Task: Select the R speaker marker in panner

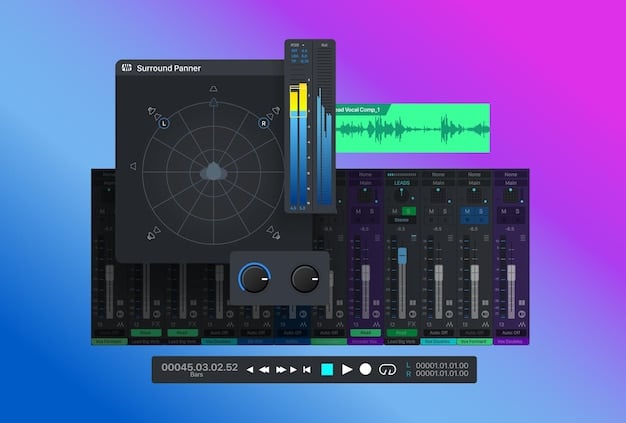Action: tap(264, 124)
